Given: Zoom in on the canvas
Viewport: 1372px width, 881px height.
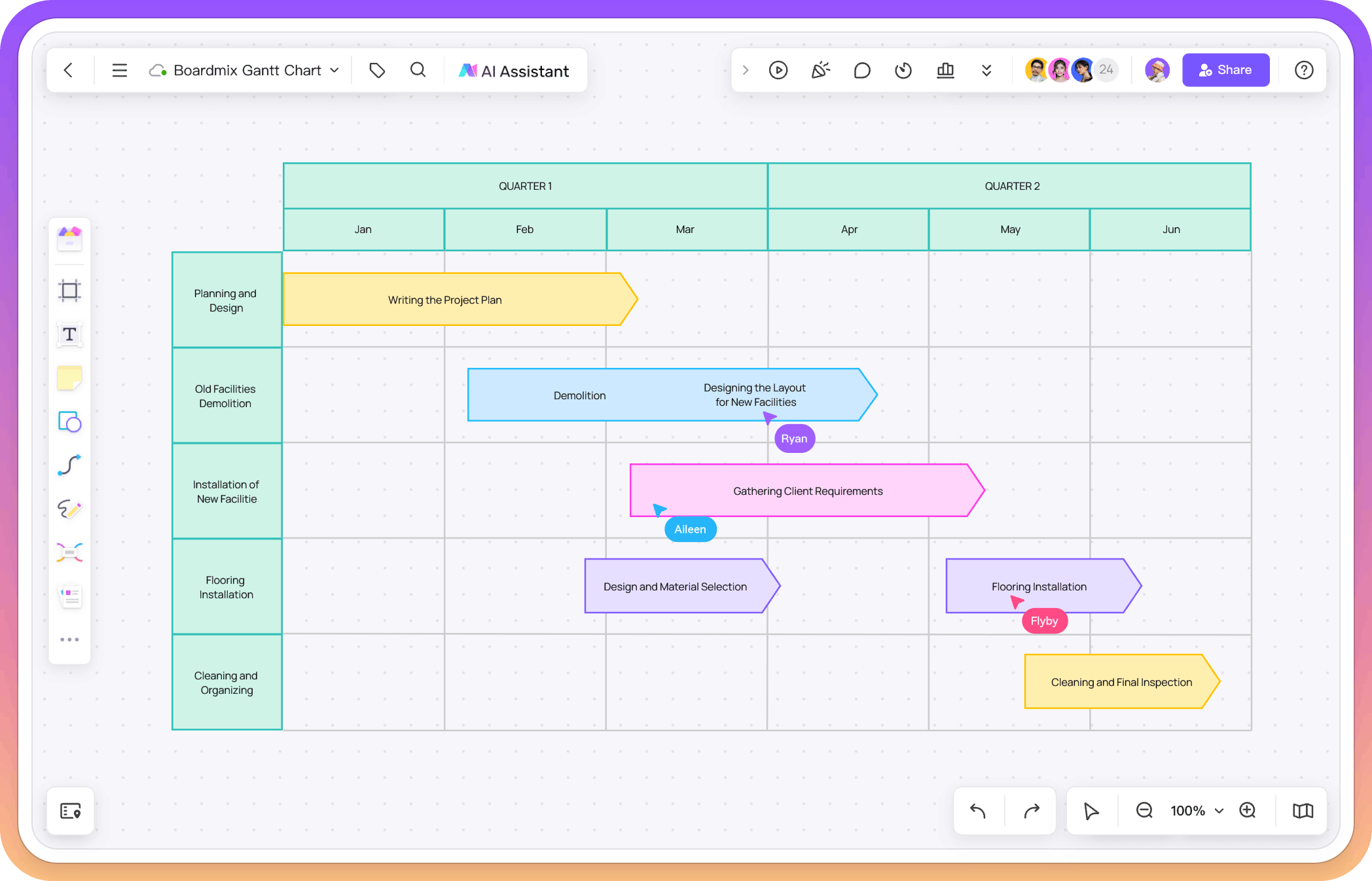Looking at the screenshot, I should (x=1247, y=811).
